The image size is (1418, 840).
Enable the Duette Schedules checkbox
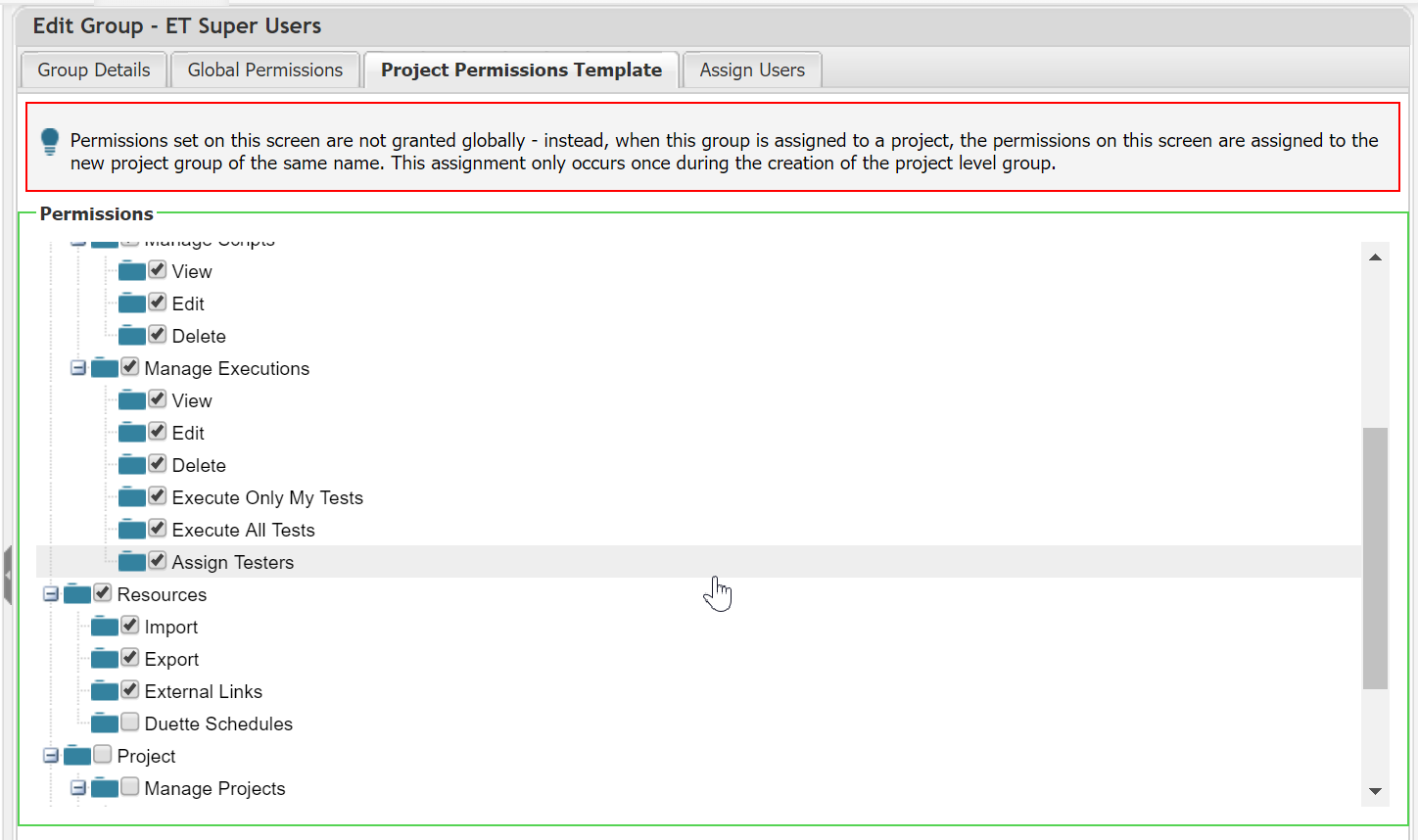tap(130, 723)
